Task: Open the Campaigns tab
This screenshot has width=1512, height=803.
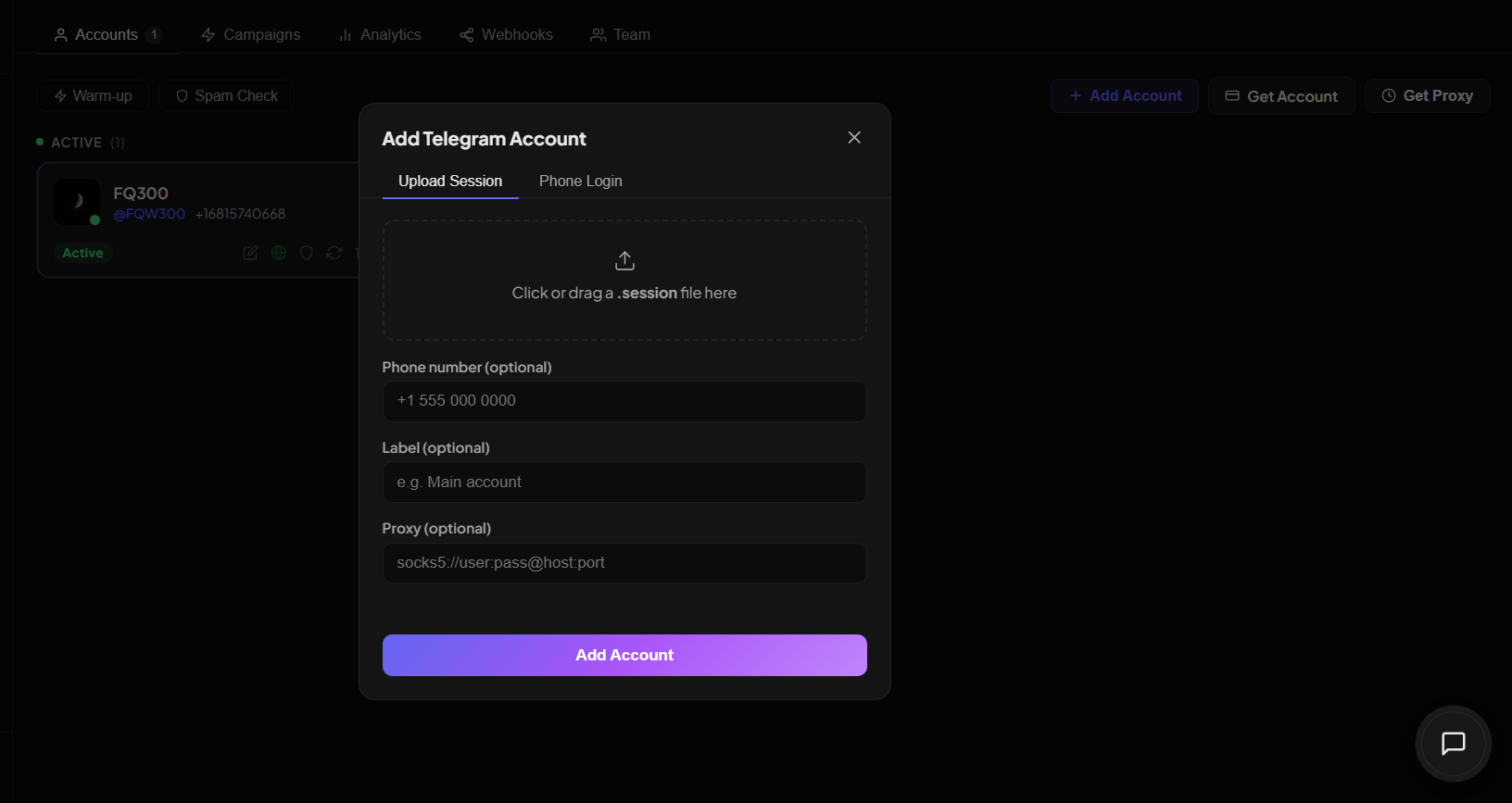Action: coord(250,34)
